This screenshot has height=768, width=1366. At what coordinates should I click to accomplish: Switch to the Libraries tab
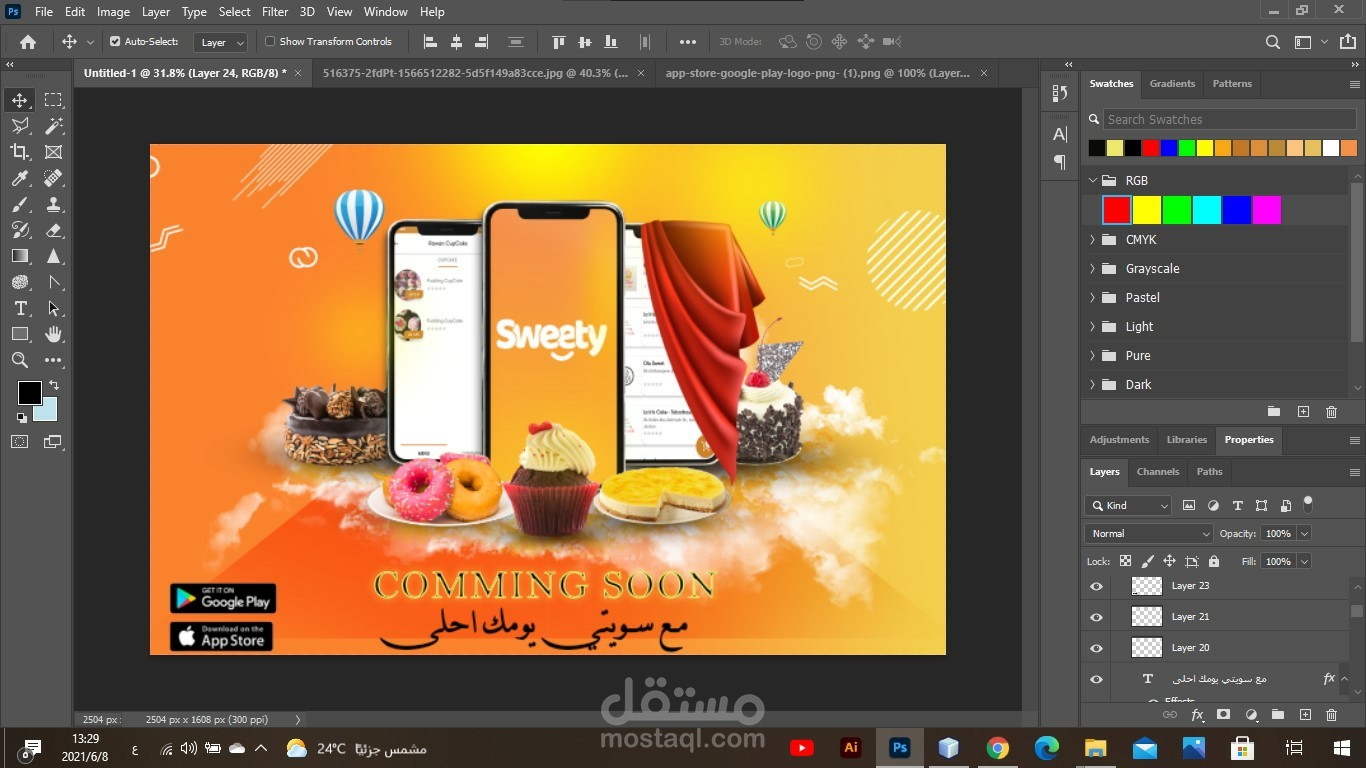(1187, 440)
